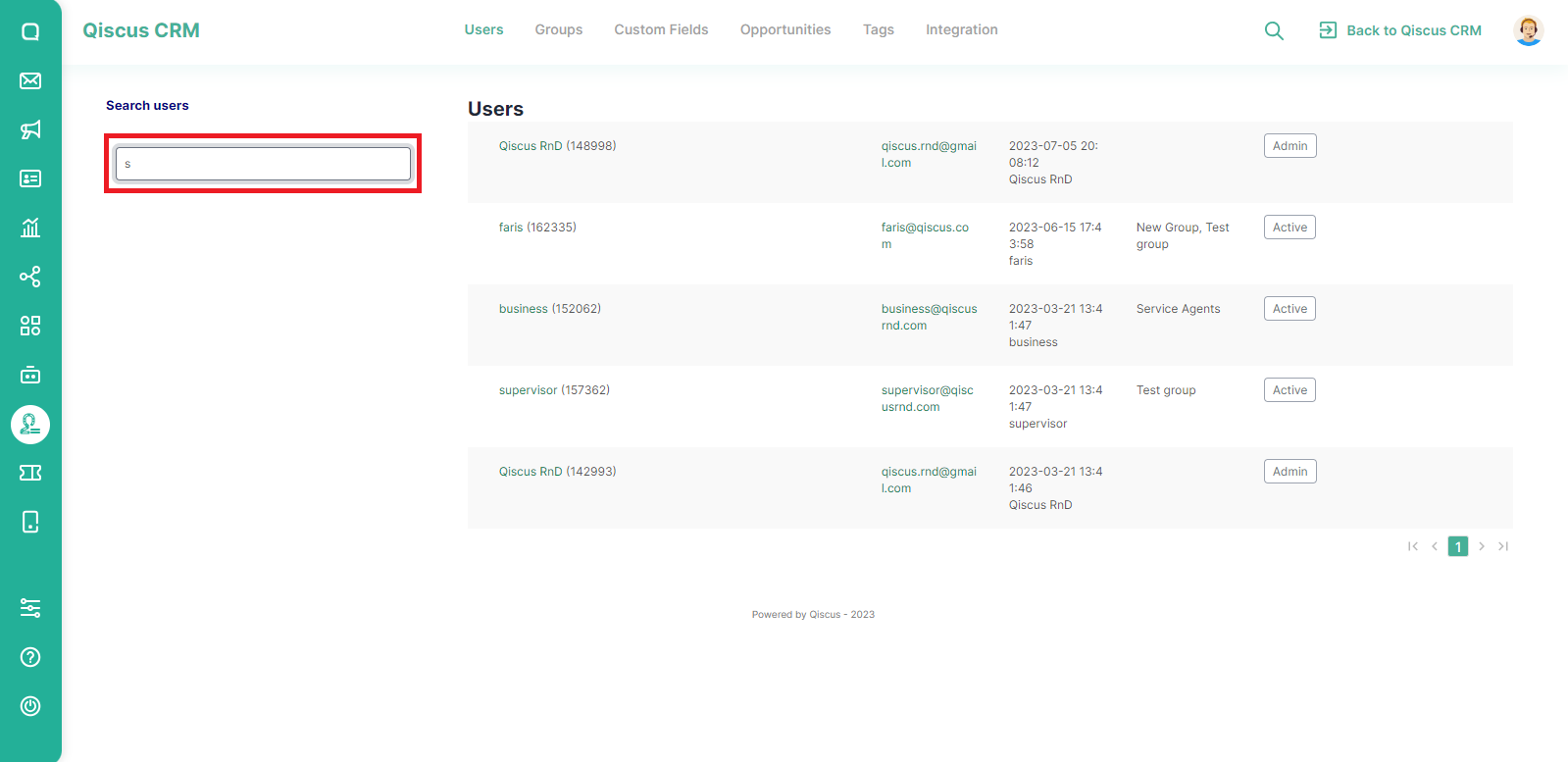Go to next page arrow
Screen dimensions: 1568x762
[1482, 546]
